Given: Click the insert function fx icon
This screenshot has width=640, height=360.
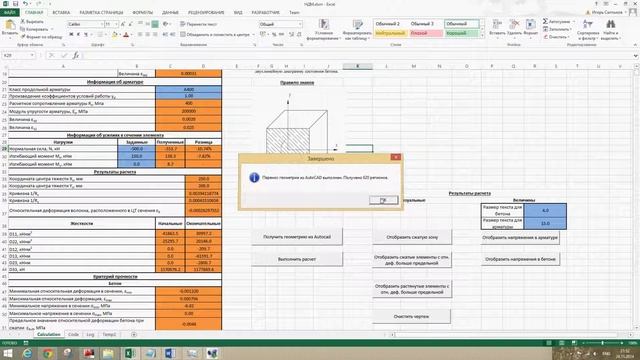Looking at the screenshot, I should (x=76, y=55).
